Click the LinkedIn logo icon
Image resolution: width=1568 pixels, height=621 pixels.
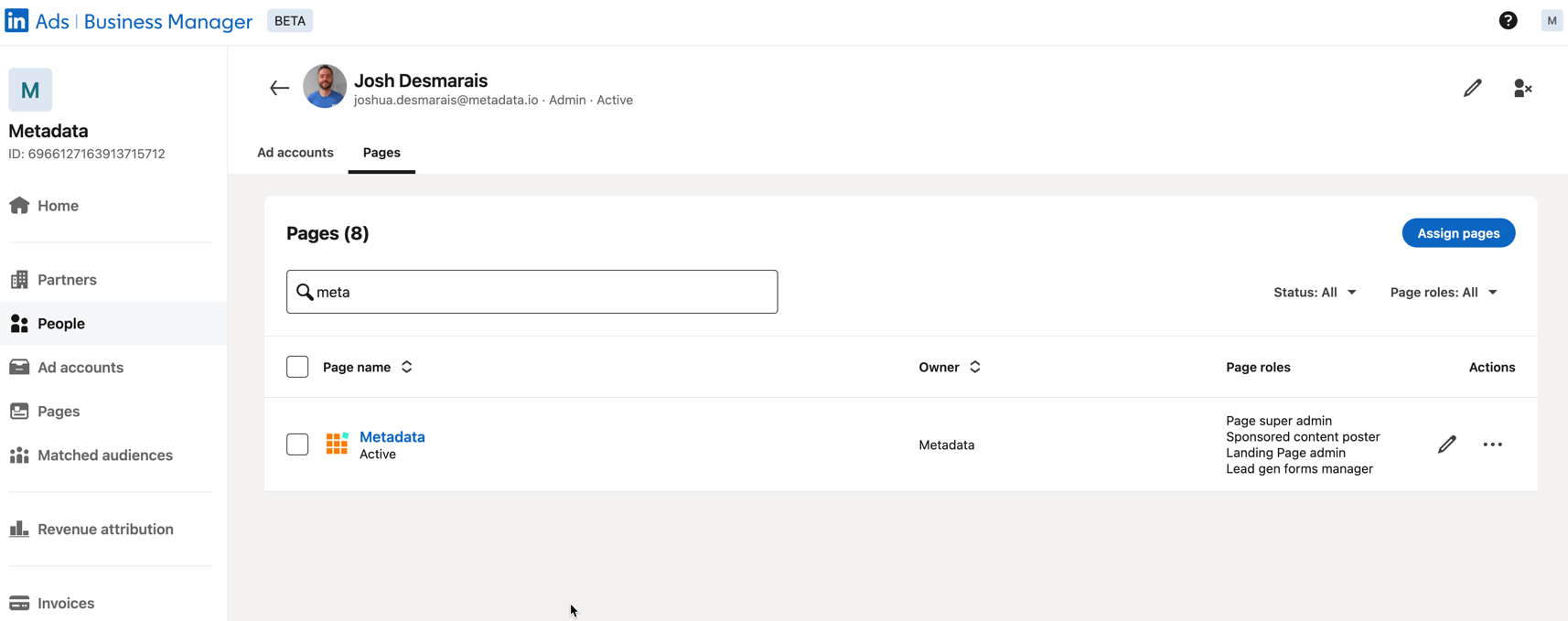(x=16, y=21)
